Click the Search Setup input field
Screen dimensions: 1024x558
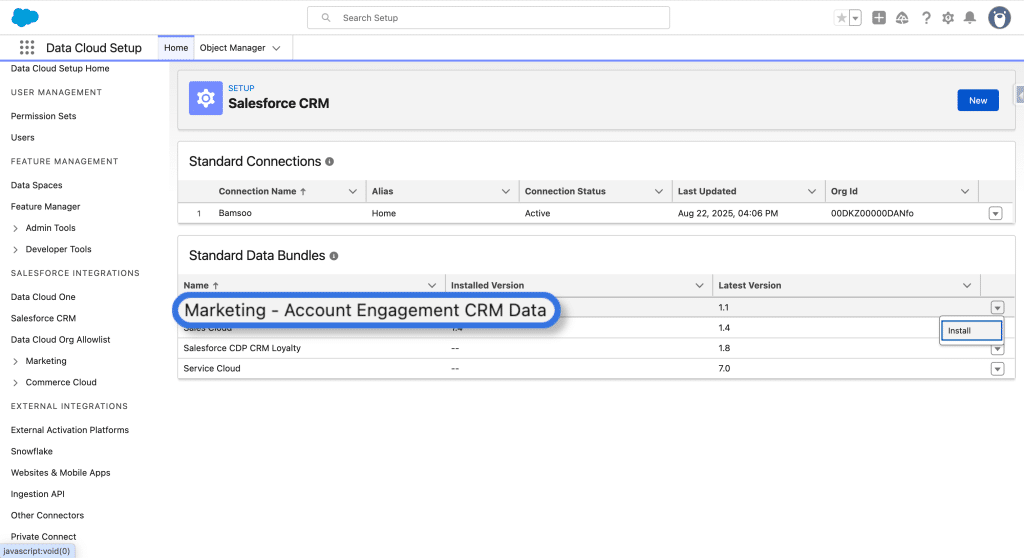click(x=488, y=18)
